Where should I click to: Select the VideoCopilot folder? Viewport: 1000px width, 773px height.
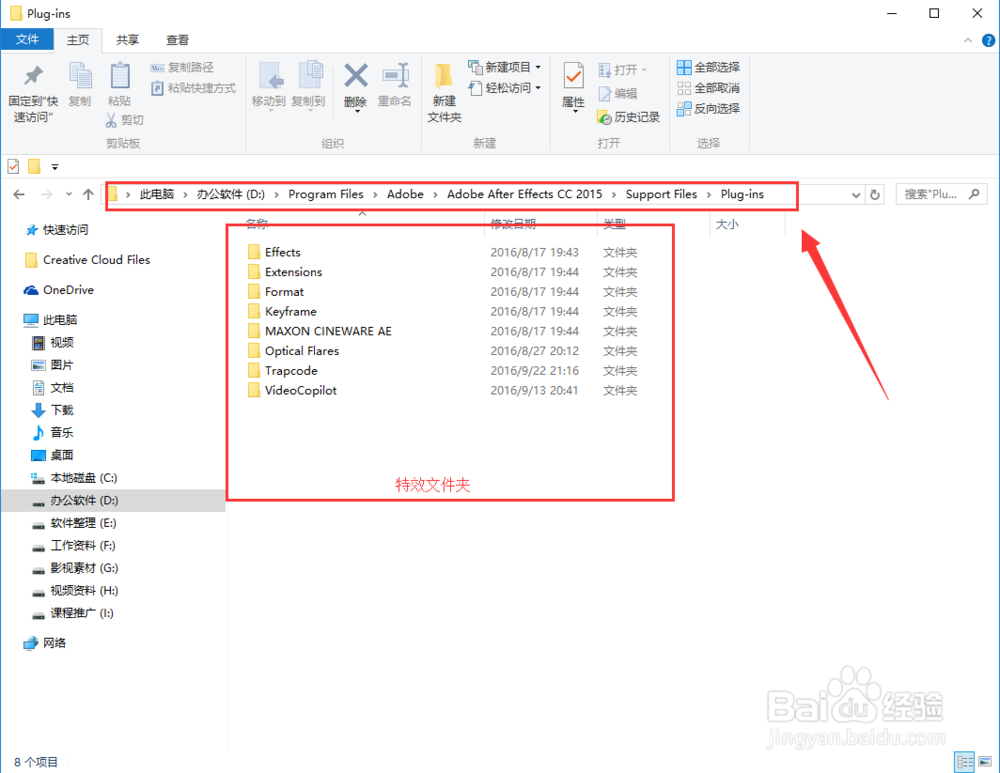click(x=300, y=391)
